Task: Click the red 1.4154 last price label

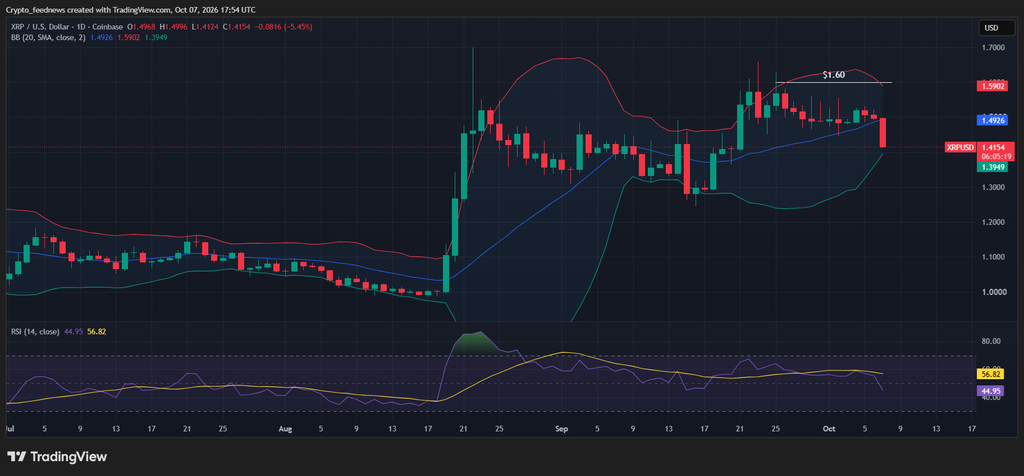Action: pyautogui.click(x=992, y=148)
